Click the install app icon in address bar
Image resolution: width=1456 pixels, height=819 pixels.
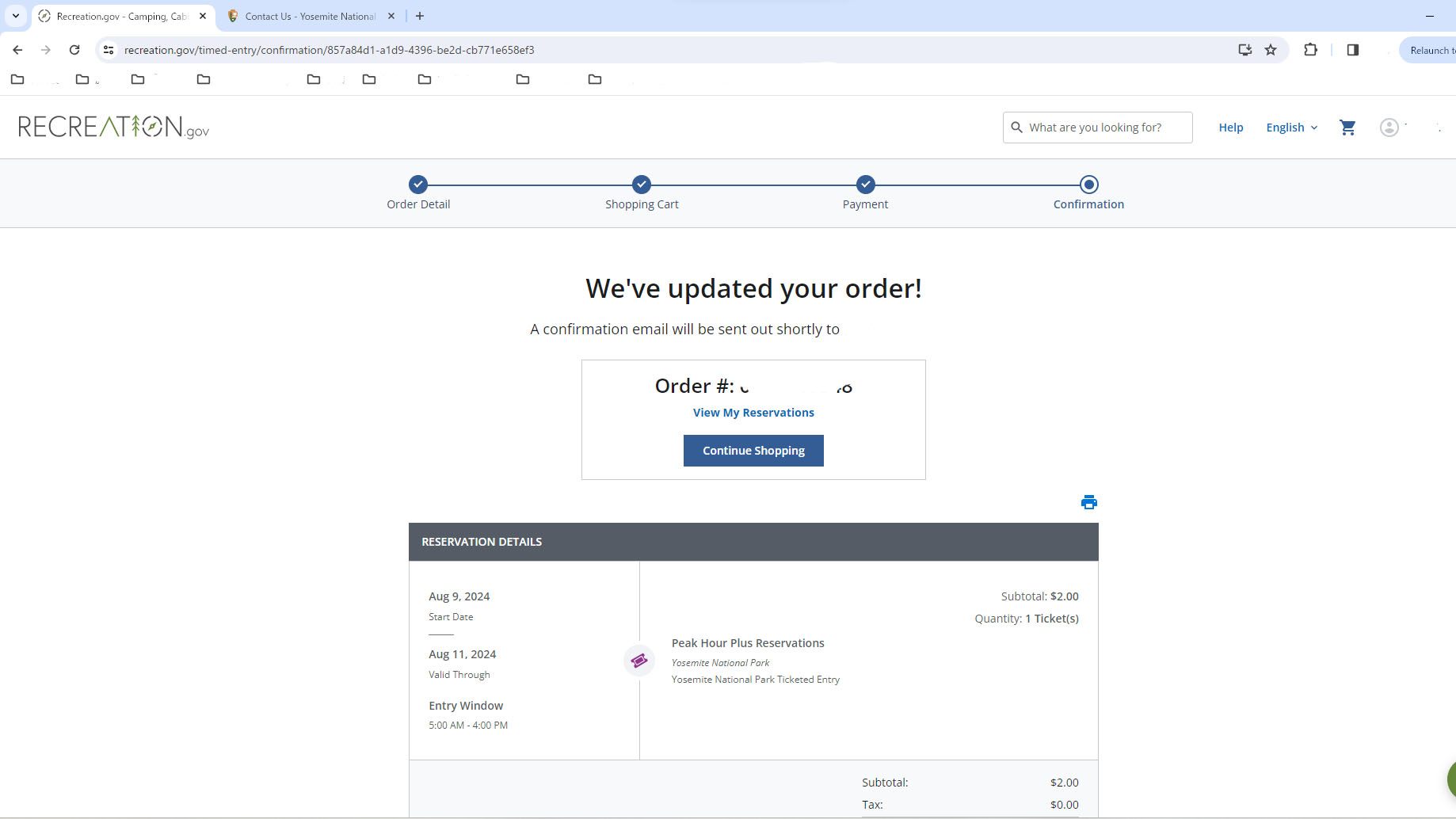coord(1244,50)
